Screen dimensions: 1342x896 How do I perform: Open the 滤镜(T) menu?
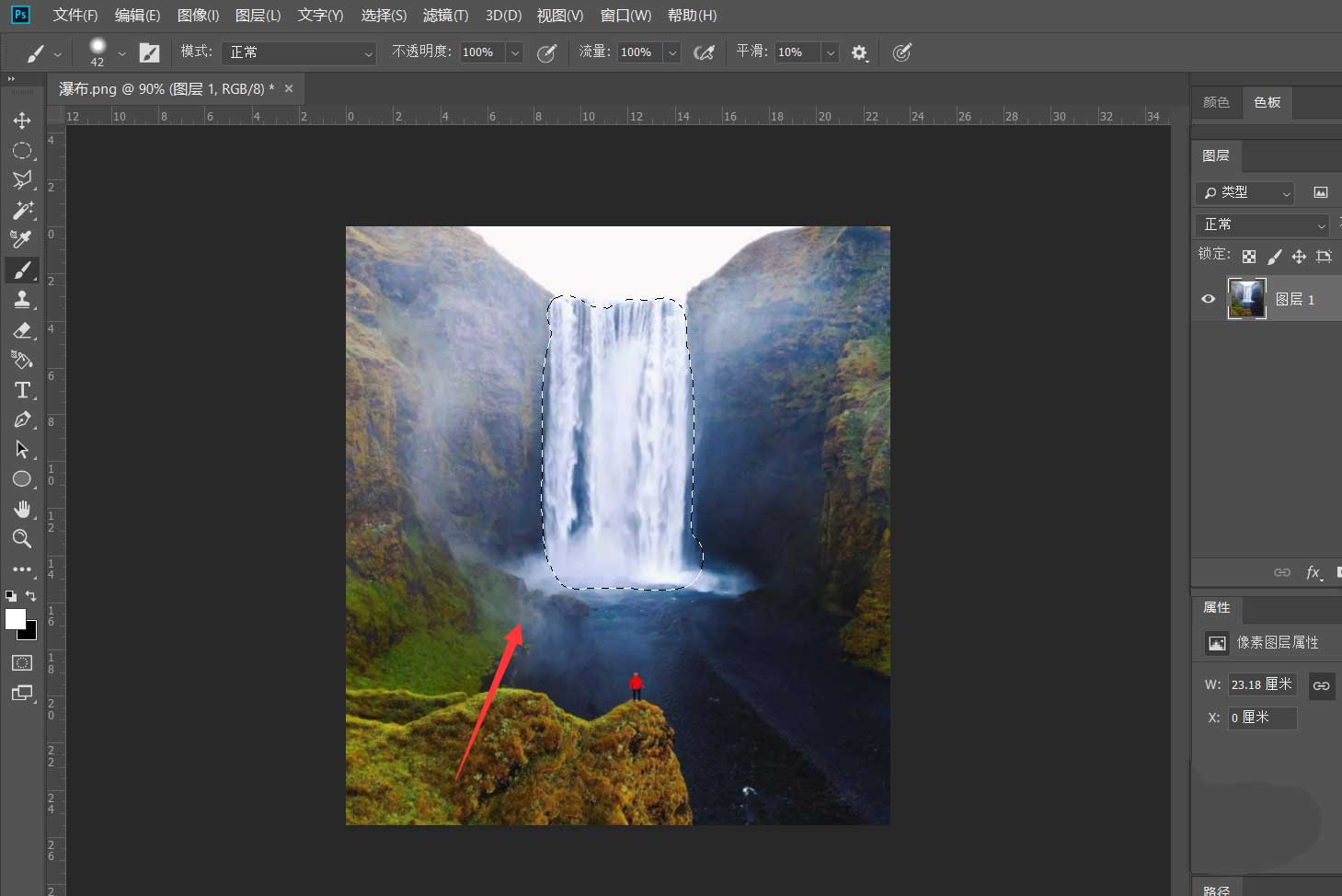445,15
